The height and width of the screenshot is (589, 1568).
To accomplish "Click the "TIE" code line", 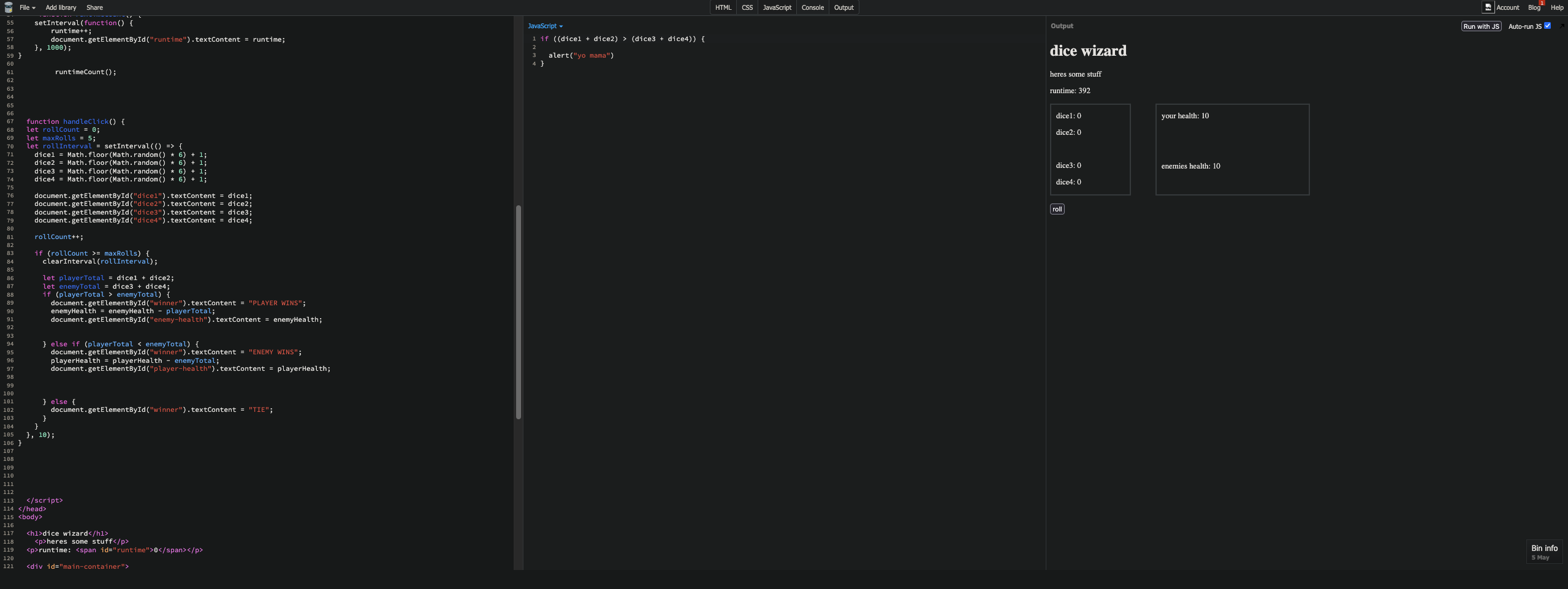I will (x=162, y=409).
